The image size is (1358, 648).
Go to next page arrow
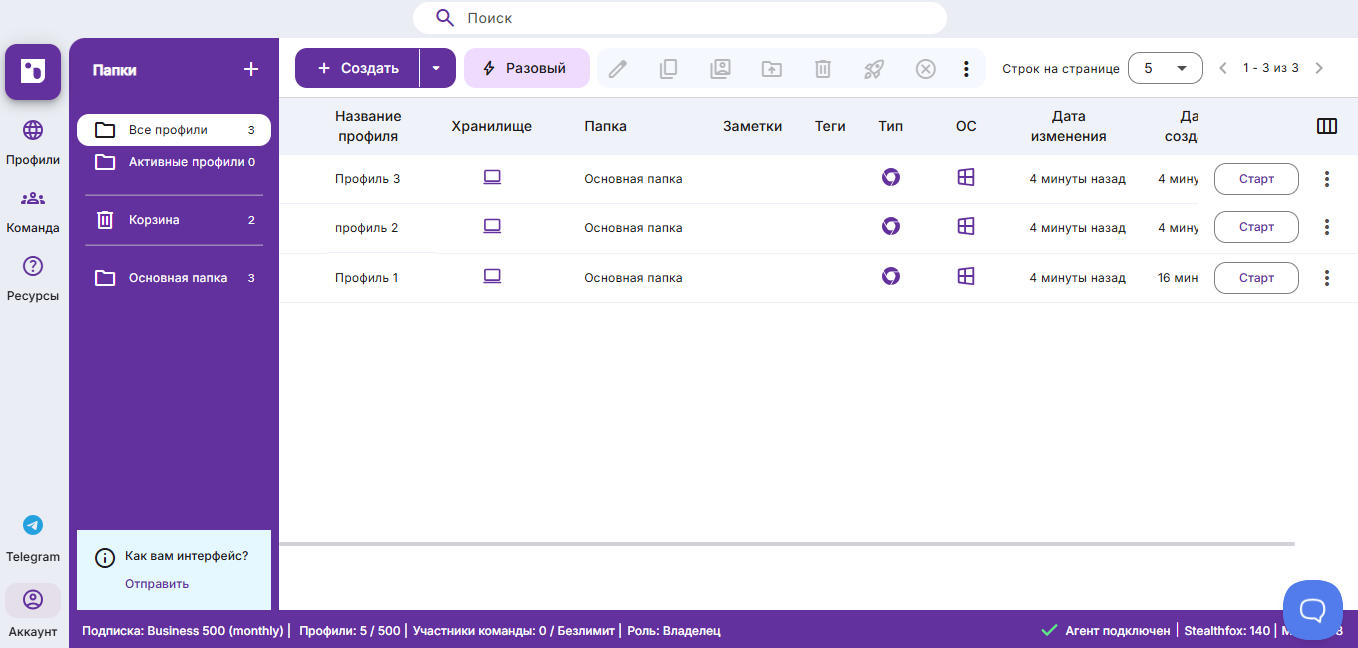(1319, 68)
